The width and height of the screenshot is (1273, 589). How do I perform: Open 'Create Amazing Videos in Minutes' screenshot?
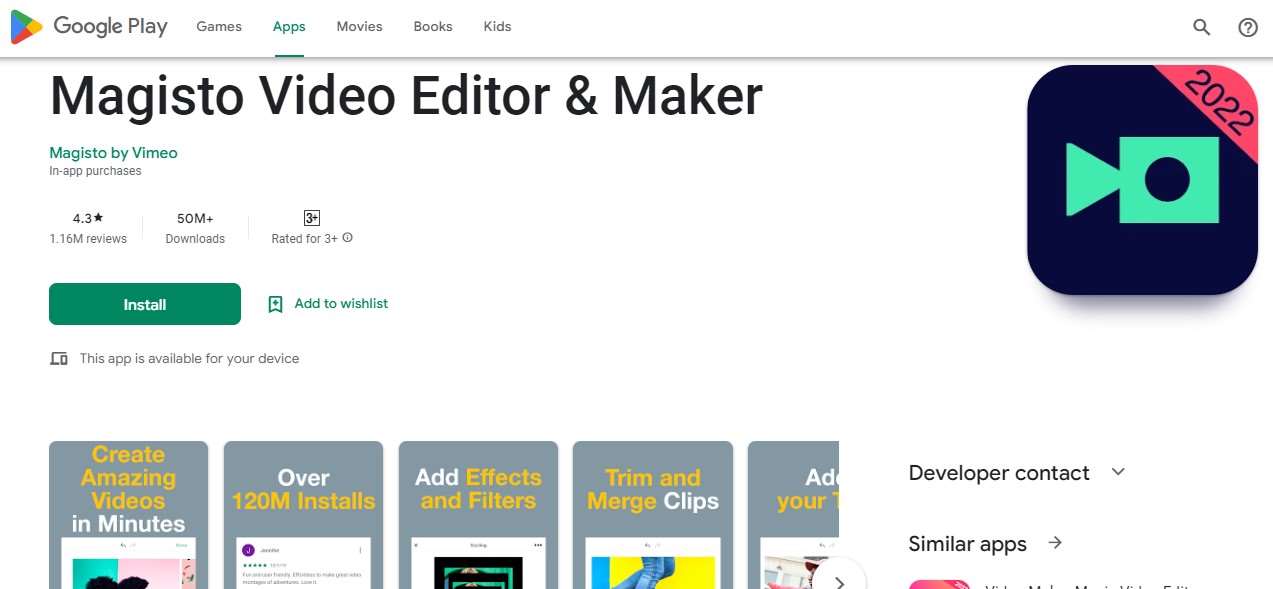click(x=128, y=515)
